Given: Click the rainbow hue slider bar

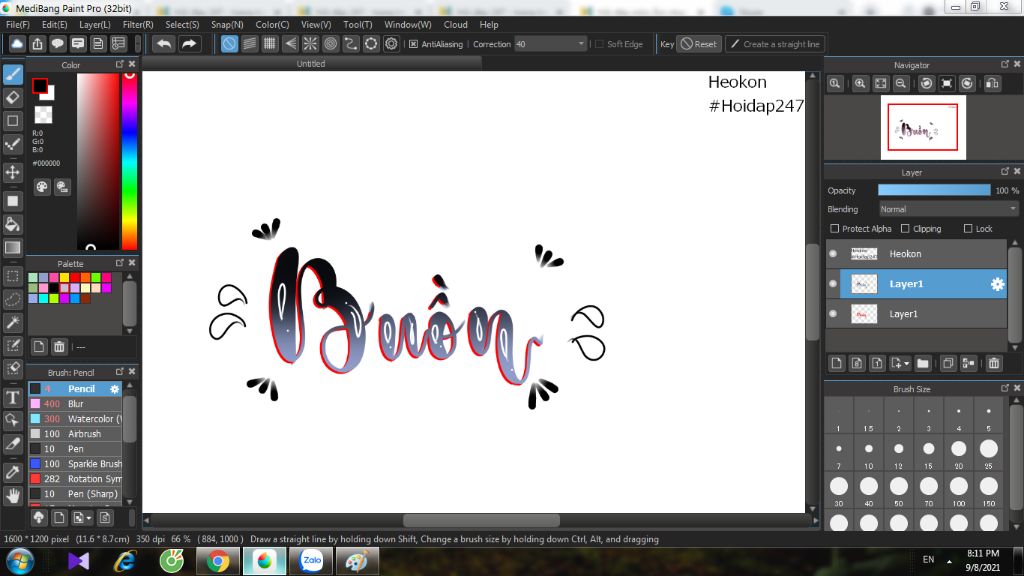Looking at the screenshot, I should coord(129,161).
